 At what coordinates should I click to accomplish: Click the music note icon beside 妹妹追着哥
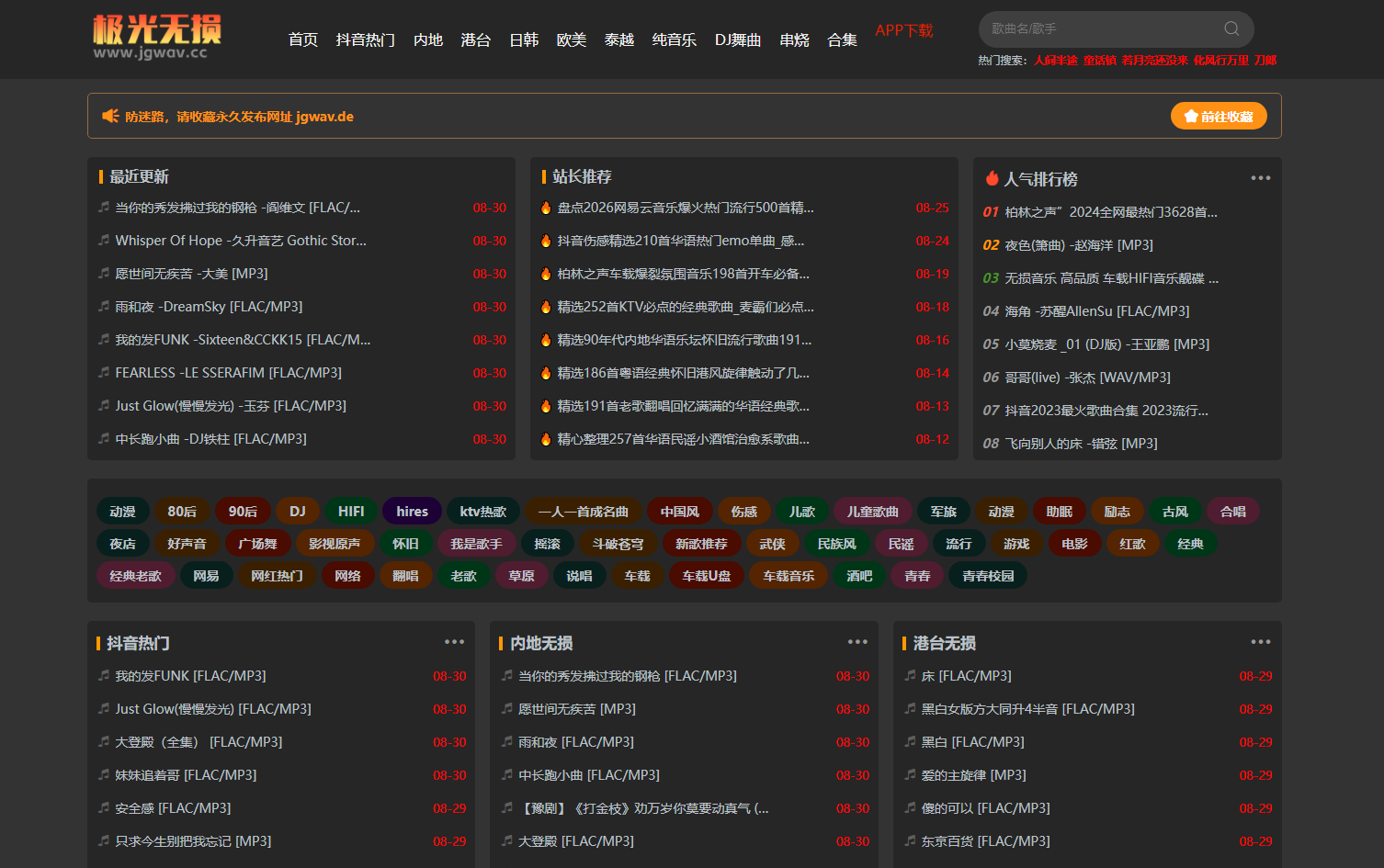pos(104,774)
